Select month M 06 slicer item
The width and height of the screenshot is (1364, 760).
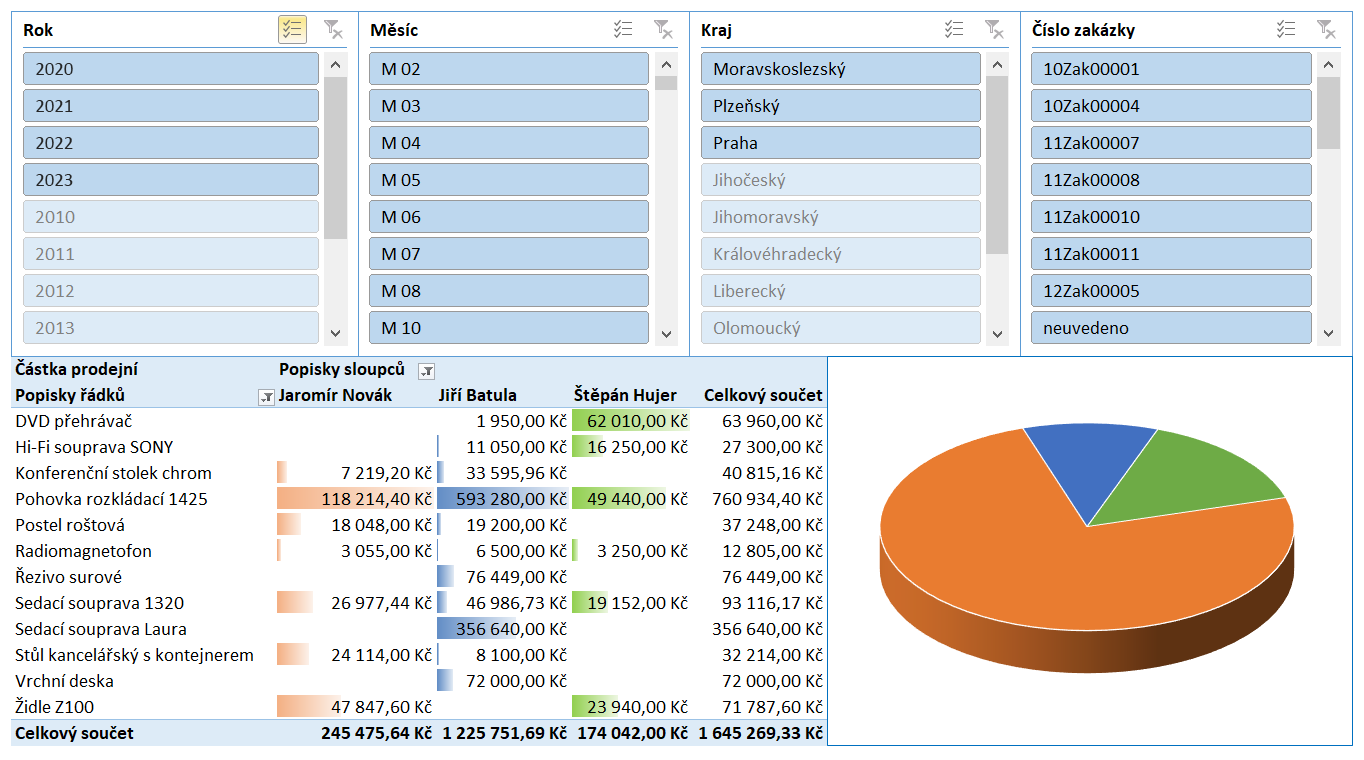(x=509, y=217)
